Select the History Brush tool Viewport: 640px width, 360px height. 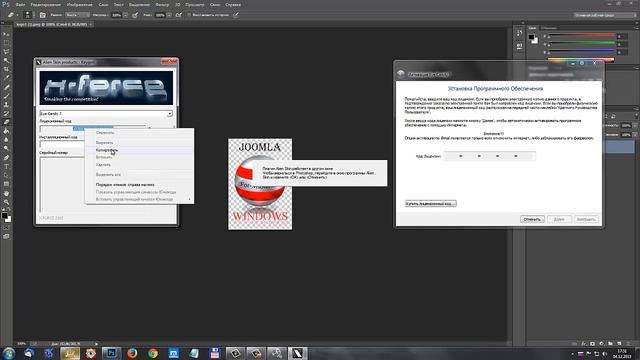(6, 113)
